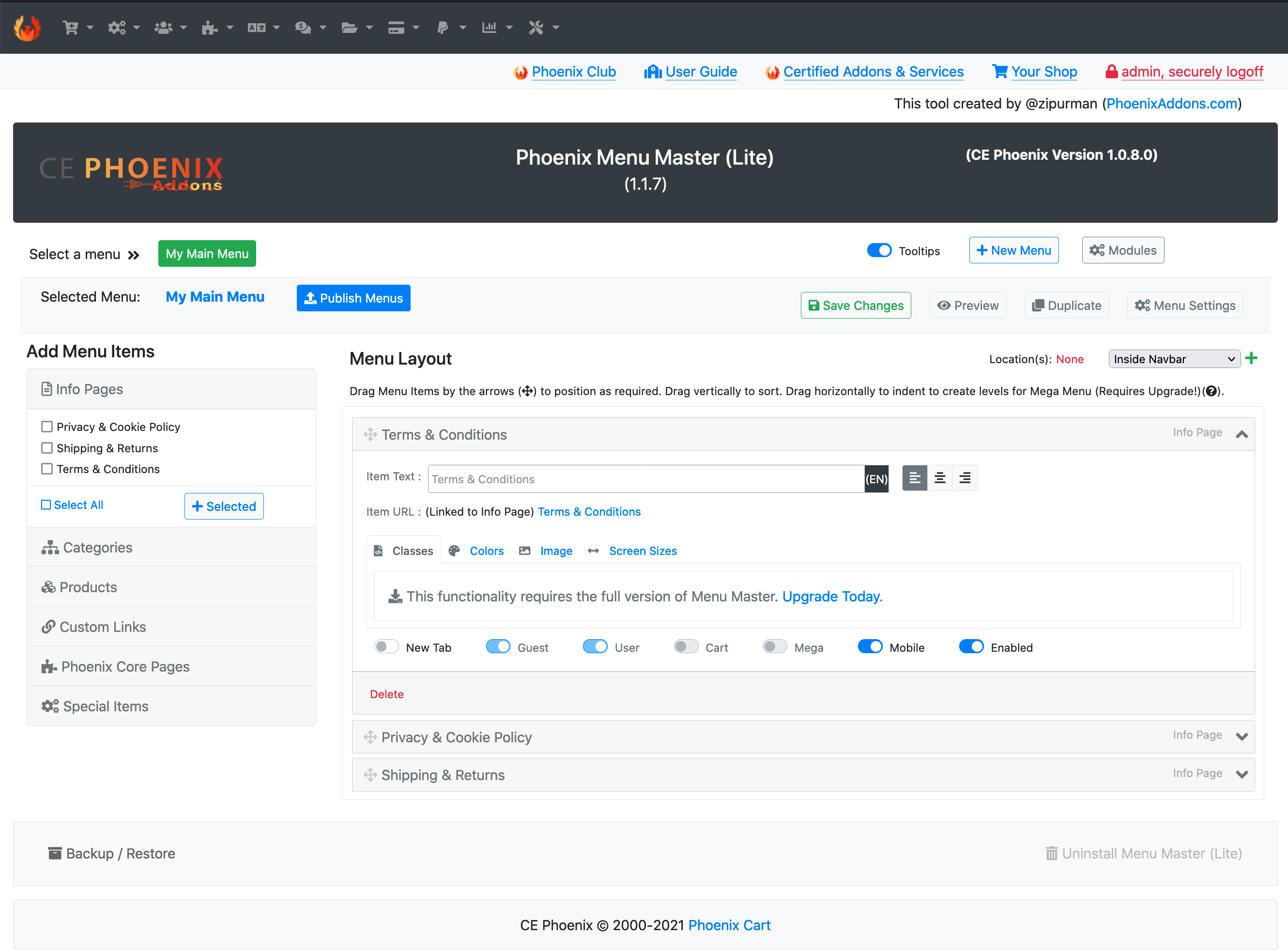This screenshot has height=950, width=1288.
Task: Open the wrench and screwdriver icon menu in the navbar
Action: (543, 27)
